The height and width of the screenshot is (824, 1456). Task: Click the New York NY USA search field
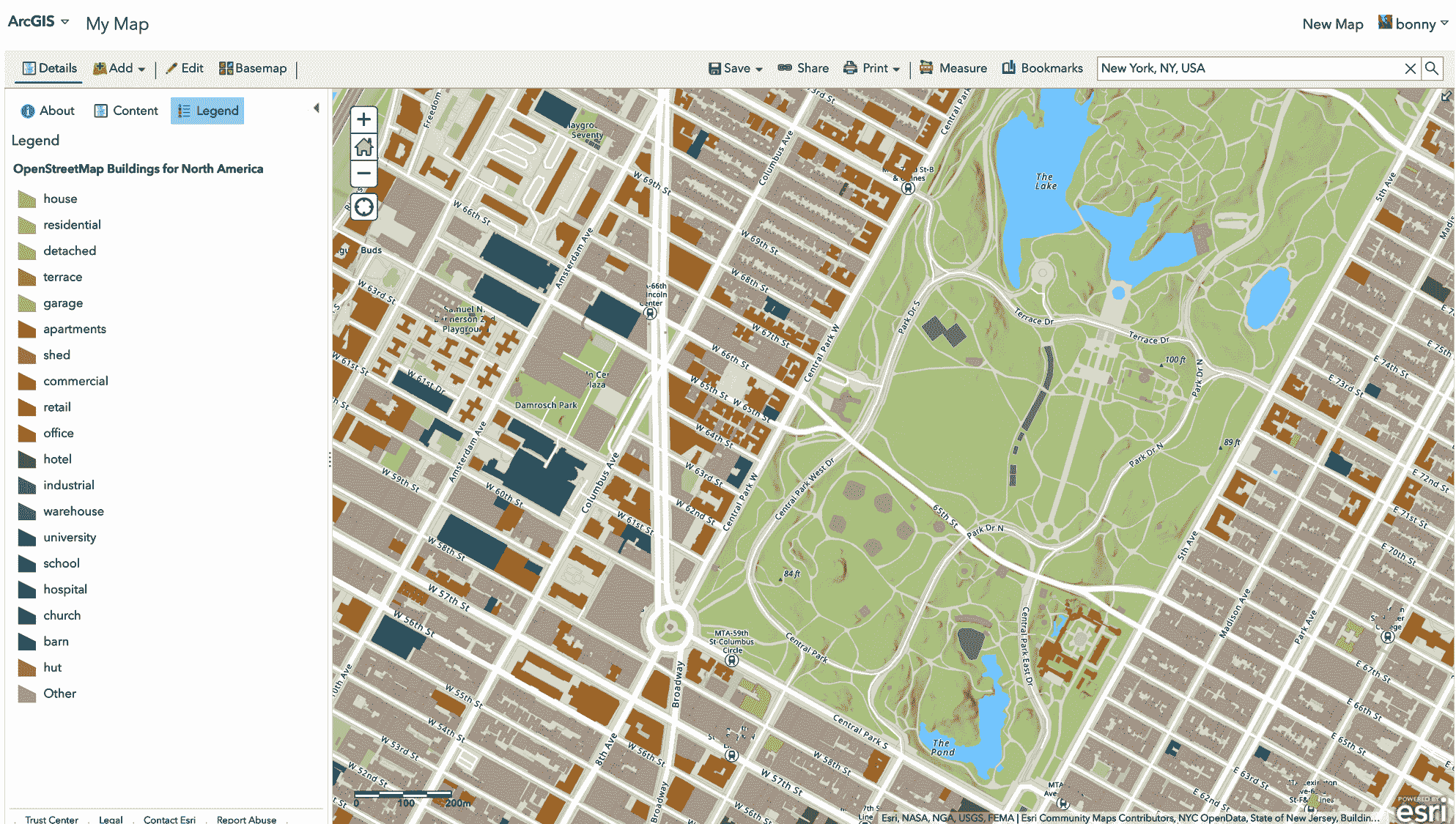click(1252, 68)
